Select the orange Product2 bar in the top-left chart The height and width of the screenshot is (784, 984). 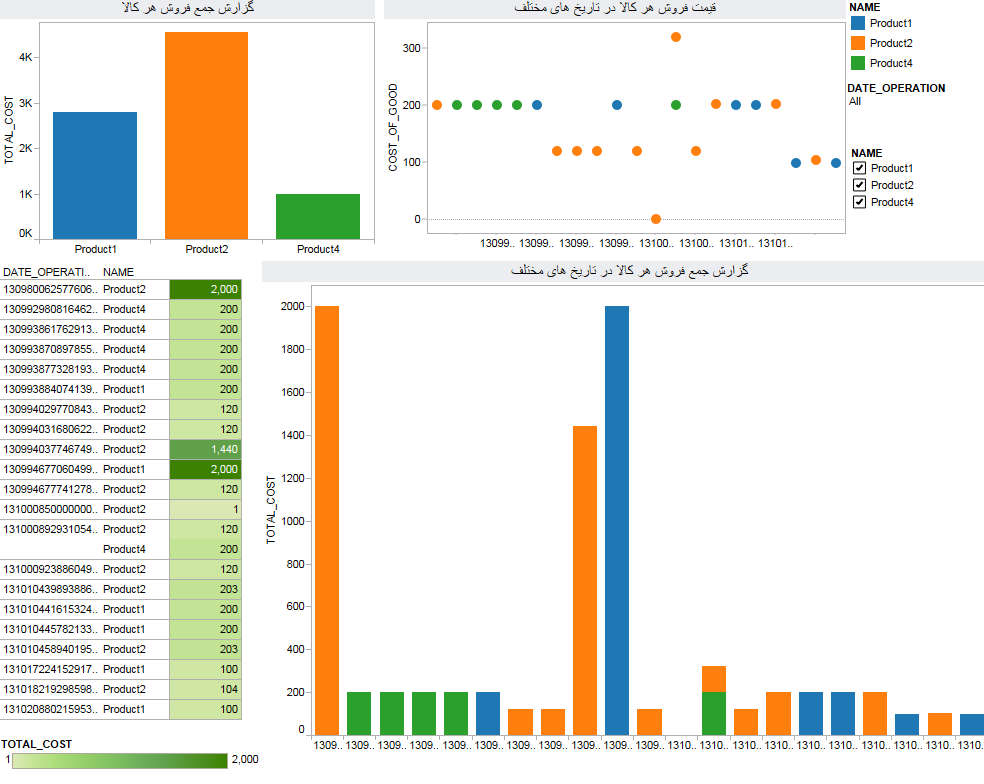(206, 136)
